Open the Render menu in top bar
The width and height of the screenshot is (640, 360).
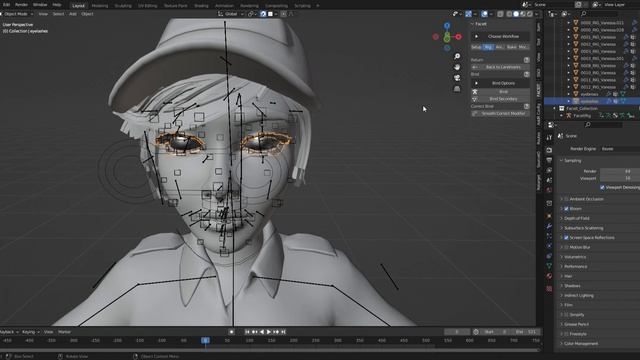(x=21, y=5)
